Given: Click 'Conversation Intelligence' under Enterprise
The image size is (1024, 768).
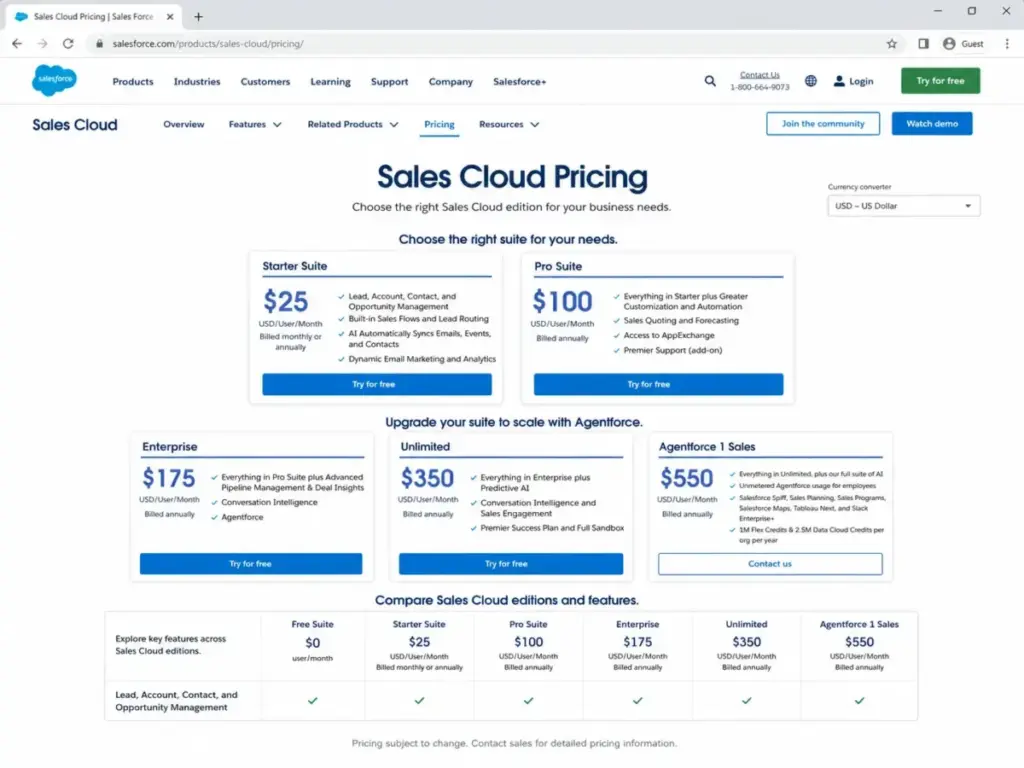Looking at the screenshot, I should [x=269, y=502].
